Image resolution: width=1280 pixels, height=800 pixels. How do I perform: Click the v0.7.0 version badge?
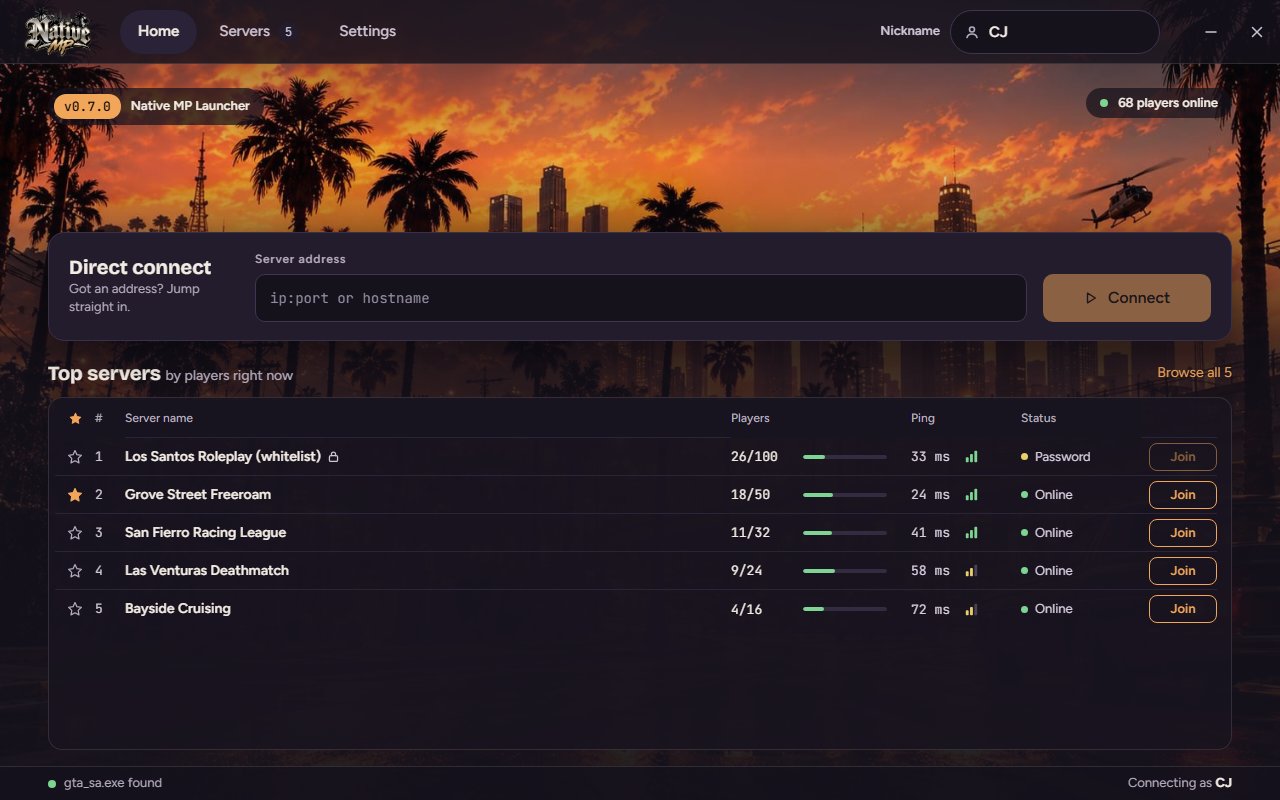[87, 106]
